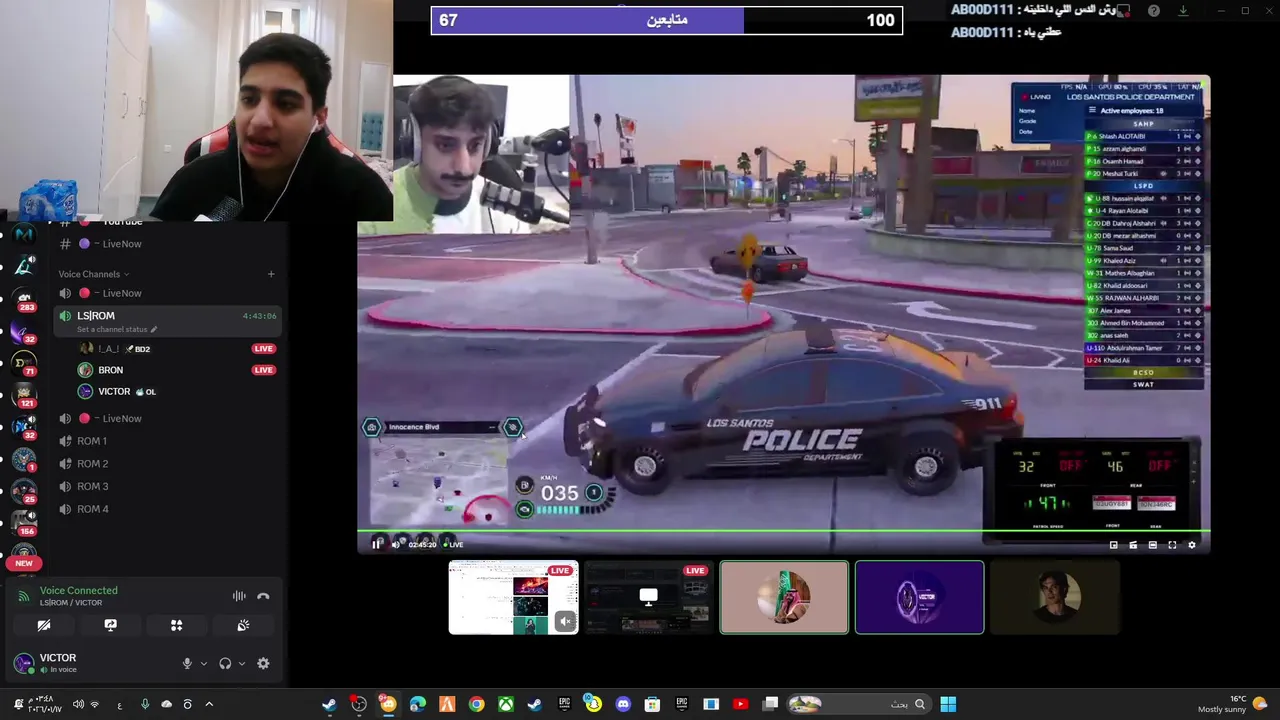Screen dimensions: 1280x720
Task: Open YouTube app from the taskbar
Action: coord(740,704)
